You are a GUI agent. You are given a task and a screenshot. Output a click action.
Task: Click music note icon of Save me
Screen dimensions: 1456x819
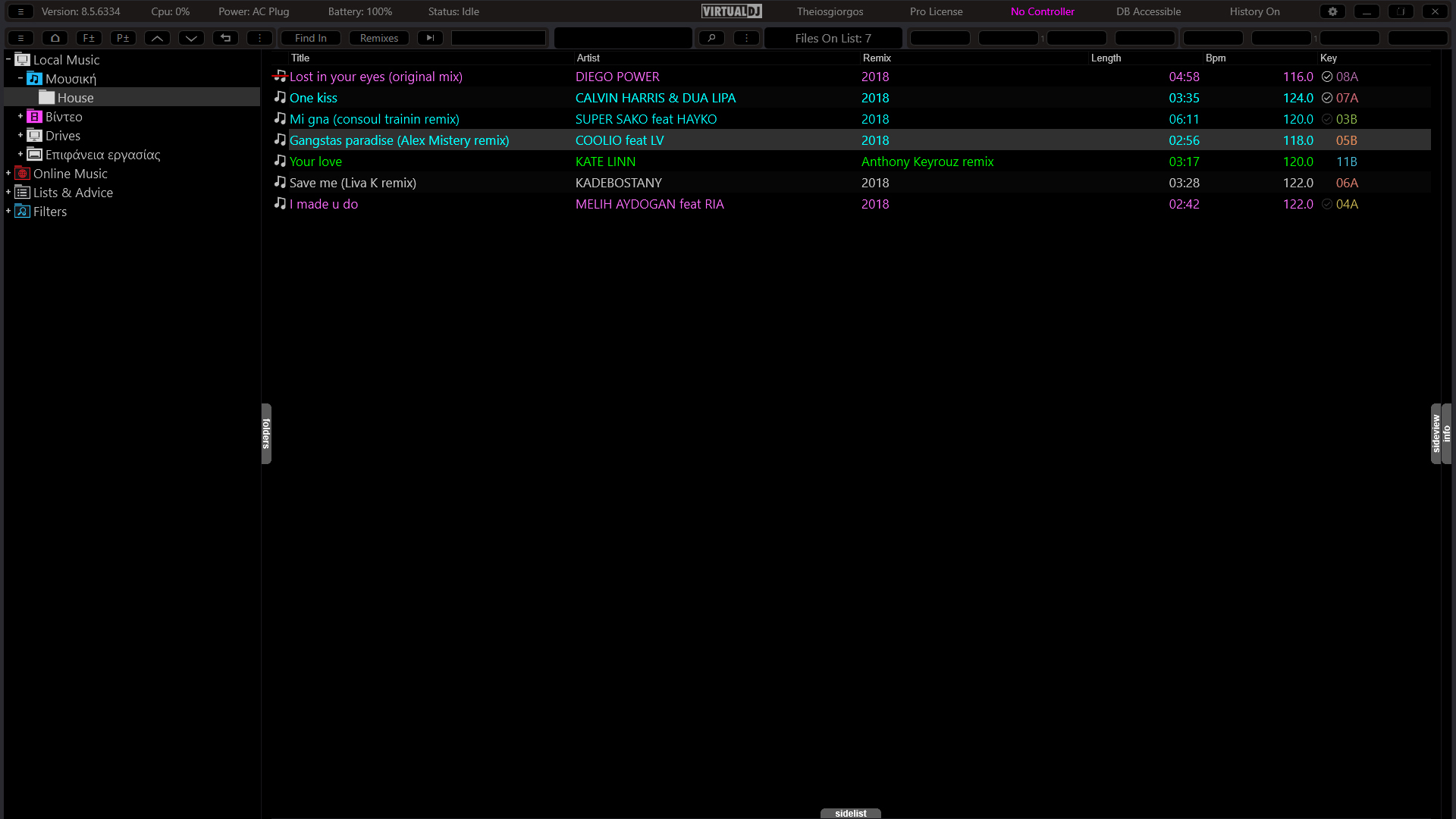(280, 182)
